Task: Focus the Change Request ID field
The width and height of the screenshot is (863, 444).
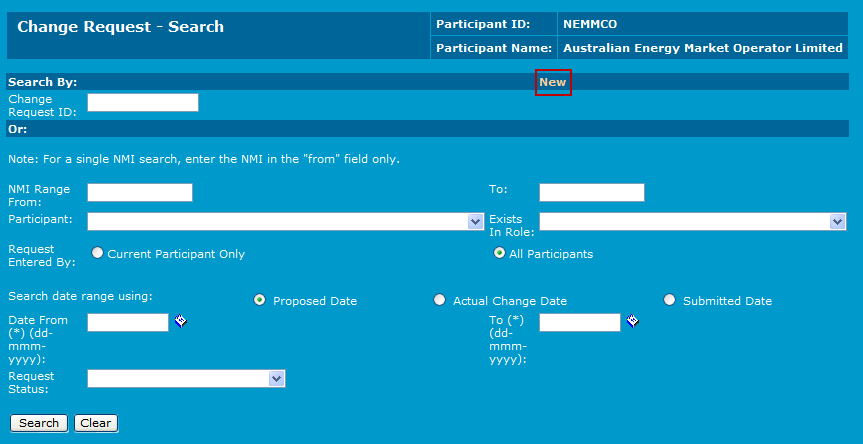Action: point(143,102)
